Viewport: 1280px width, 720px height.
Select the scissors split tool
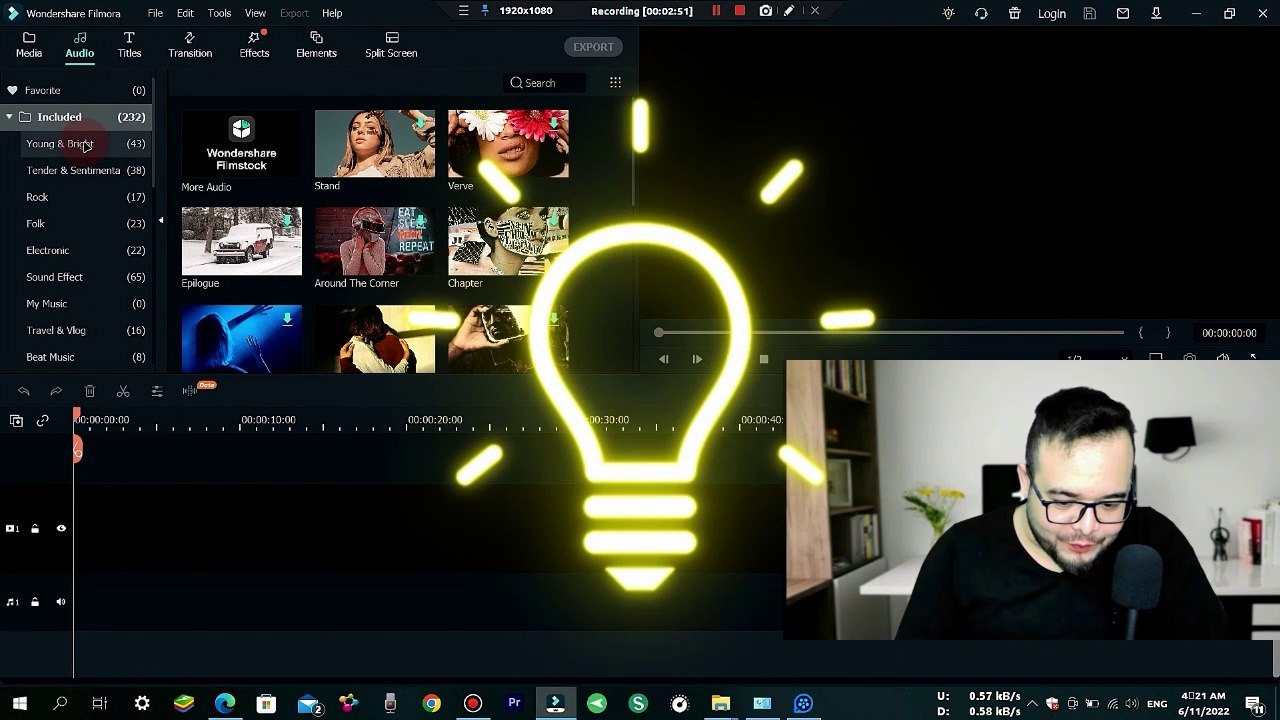pyautogui.click(x=123, y=391)
